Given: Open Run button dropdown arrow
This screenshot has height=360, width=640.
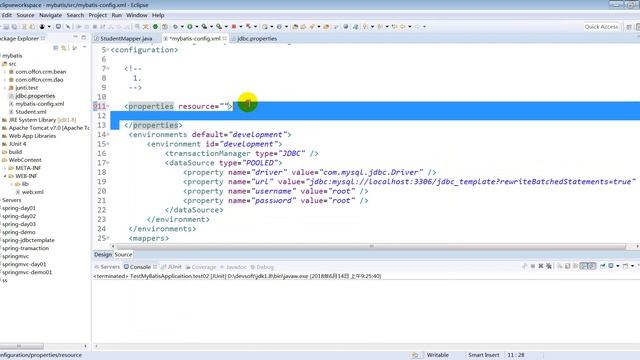Looking at the screenshot, I should point(197,27).
